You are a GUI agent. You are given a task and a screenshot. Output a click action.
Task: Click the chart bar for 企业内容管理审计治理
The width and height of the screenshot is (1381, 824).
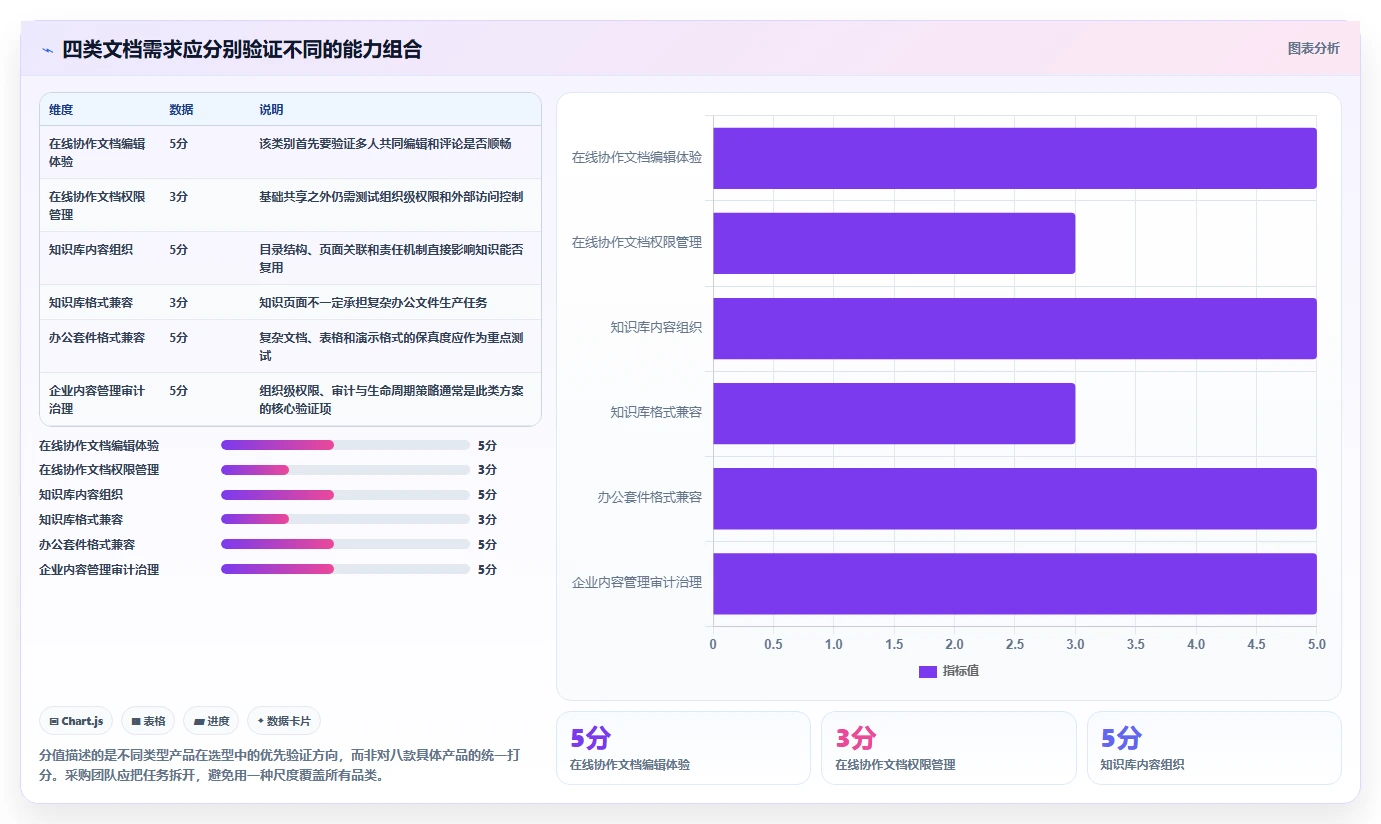coord(1014,583)
